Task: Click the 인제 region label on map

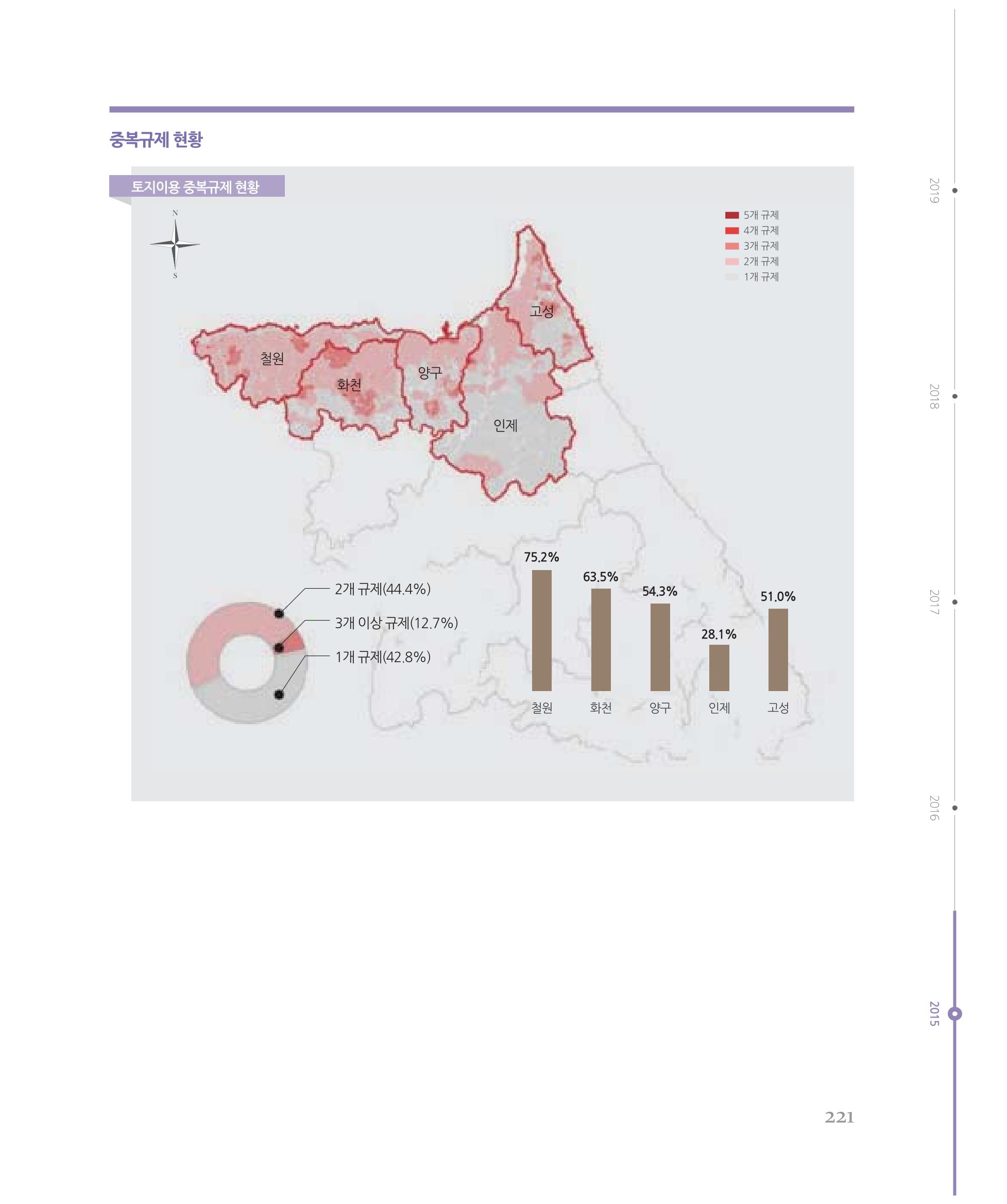Action: (505, 425)
